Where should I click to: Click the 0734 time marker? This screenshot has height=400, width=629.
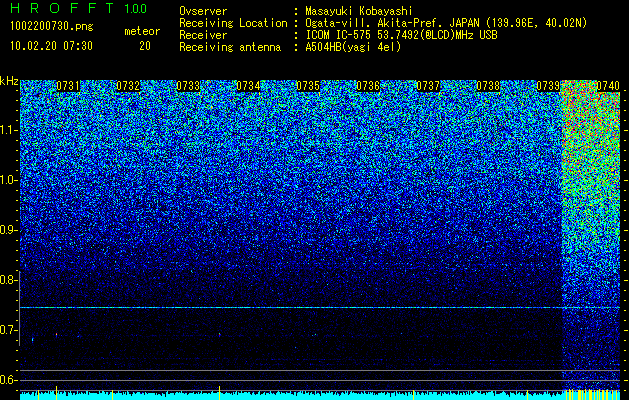[x=248, y=86]
